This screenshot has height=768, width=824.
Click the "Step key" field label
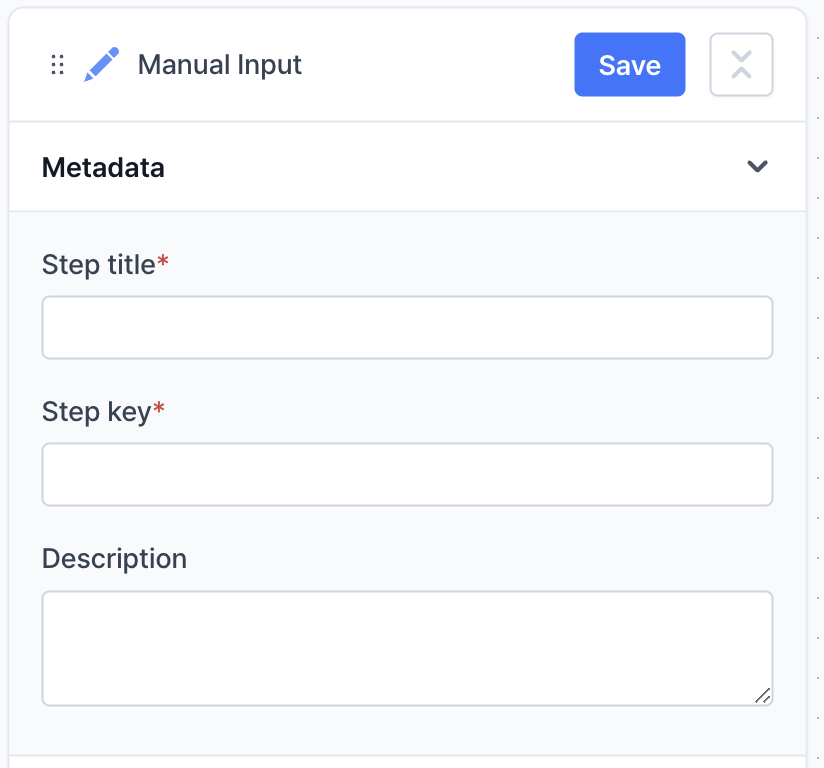(95, 412)
